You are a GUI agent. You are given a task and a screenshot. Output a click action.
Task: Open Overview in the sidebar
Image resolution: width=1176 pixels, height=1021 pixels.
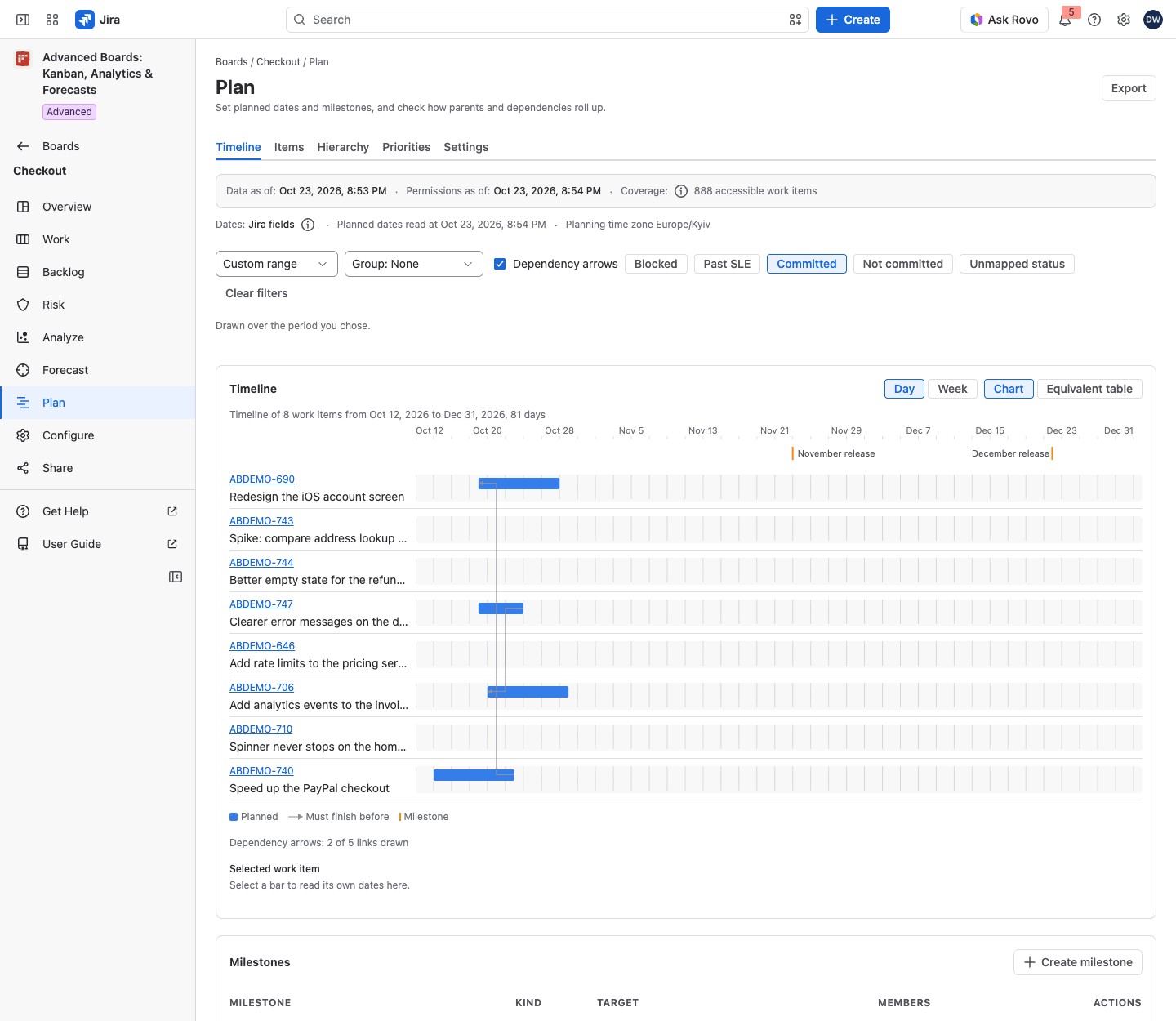point(98,207)
